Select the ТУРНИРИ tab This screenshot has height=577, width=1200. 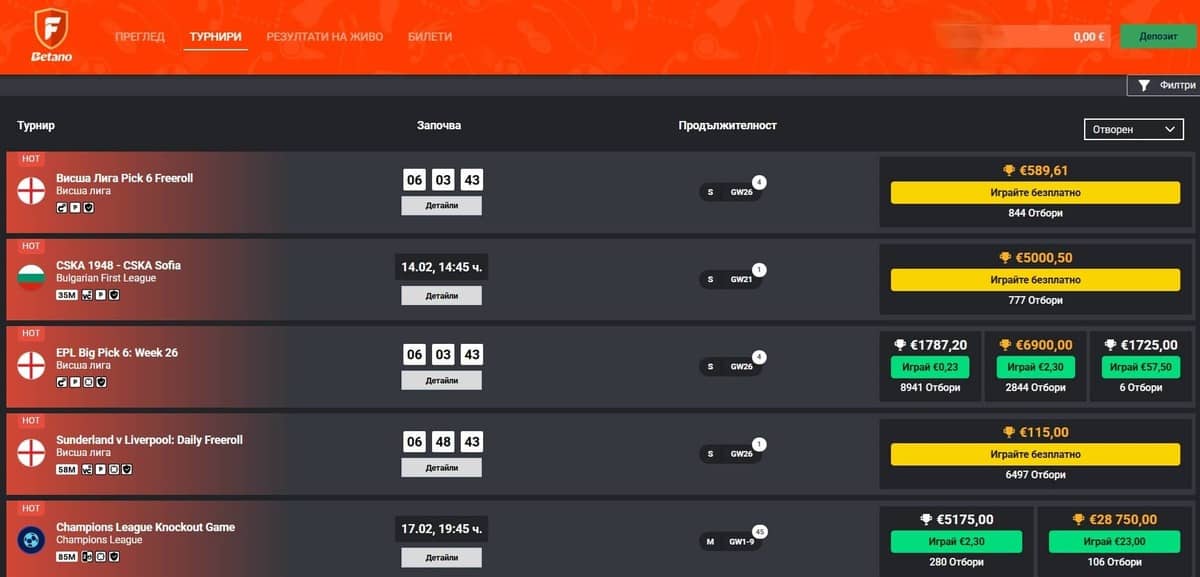point(215,37)
